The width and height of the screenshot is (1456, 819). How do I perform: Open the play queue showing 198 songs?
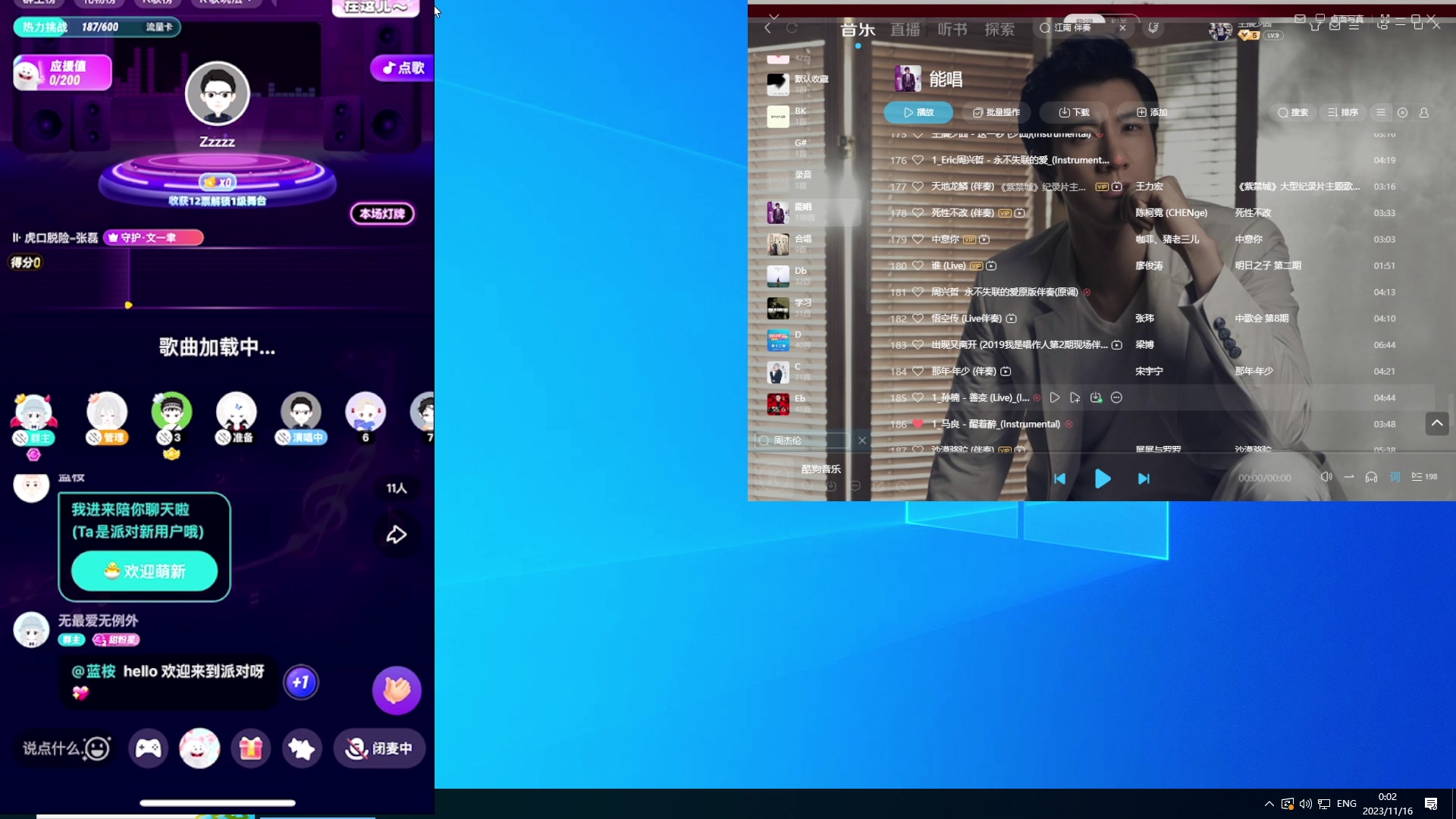click(1424, 477)
